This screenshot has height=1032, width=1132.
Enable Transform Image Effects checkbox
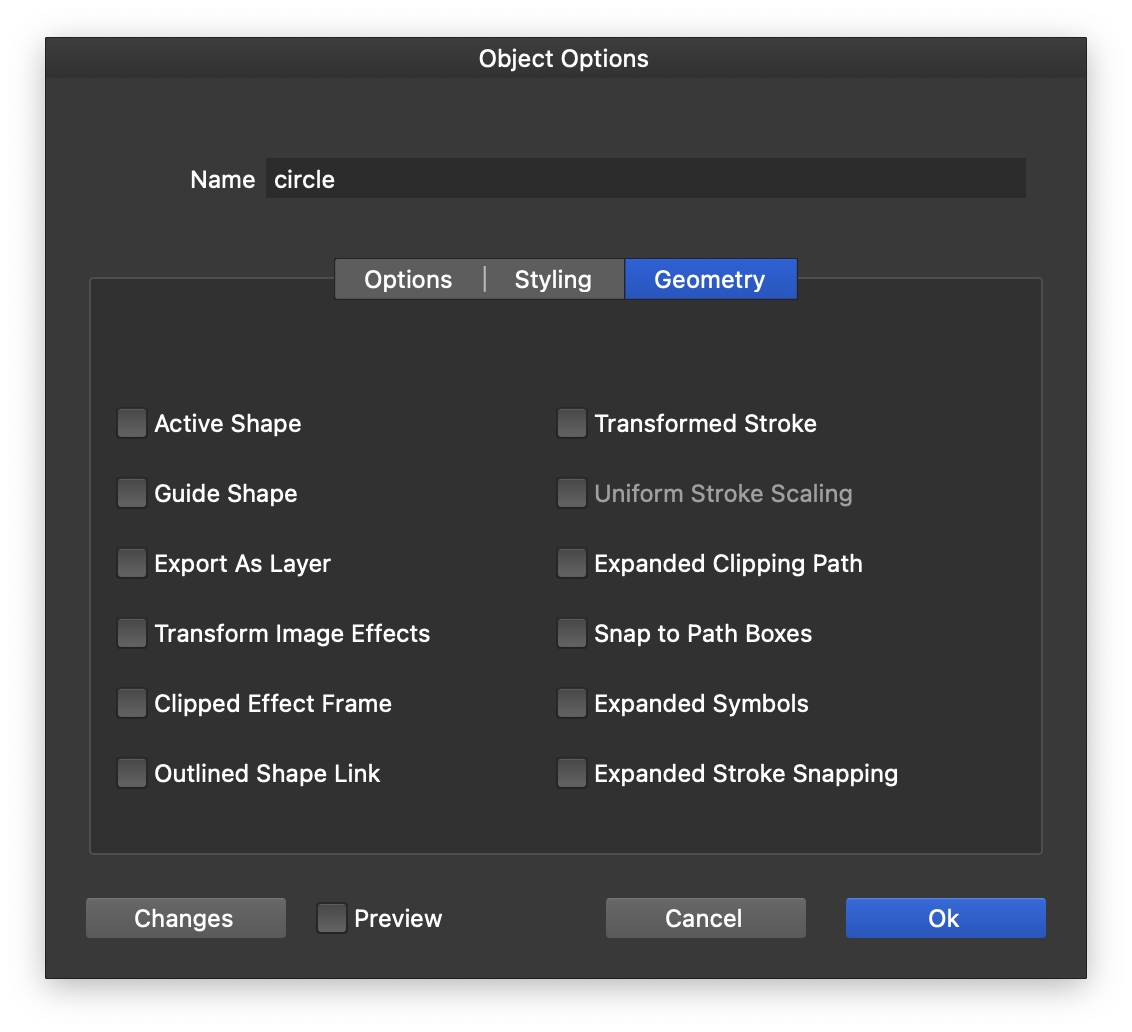(x=132, y=634)
